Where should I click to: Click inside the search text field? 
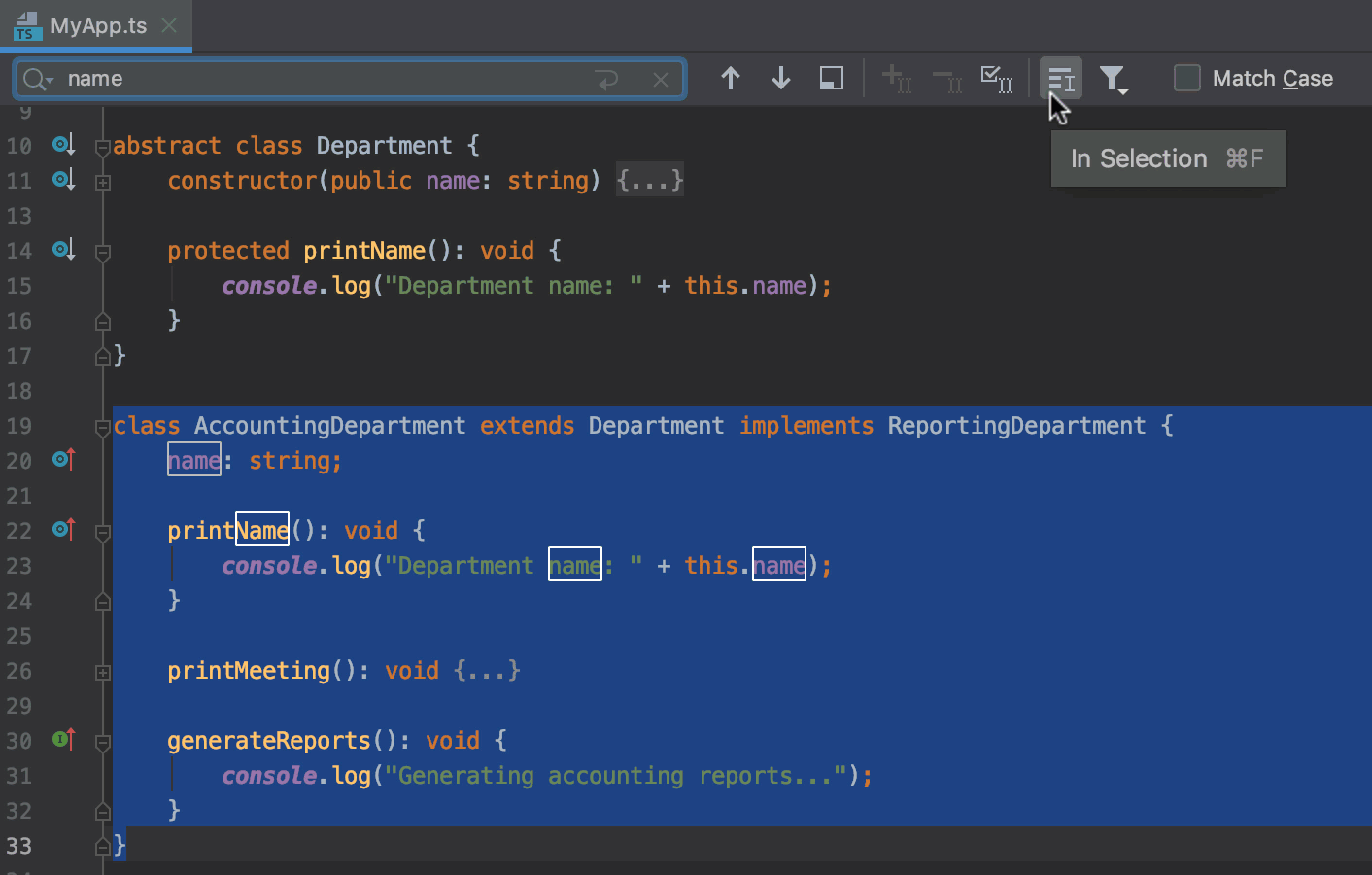coord(292,79)
